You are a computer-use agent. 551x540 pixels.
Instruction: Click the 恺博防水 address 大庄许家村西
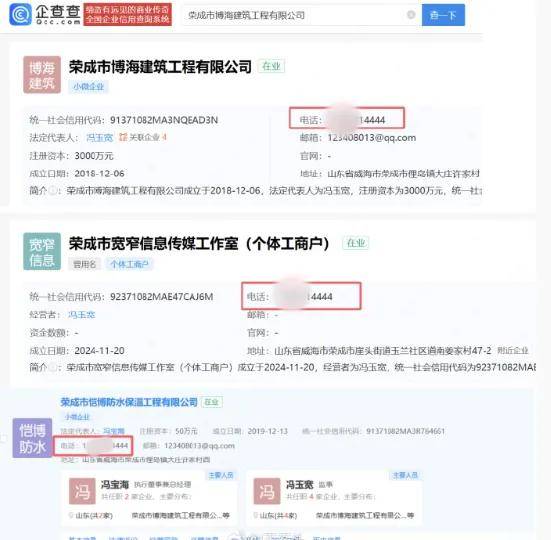pyautogui.click(x=146, y=460)
